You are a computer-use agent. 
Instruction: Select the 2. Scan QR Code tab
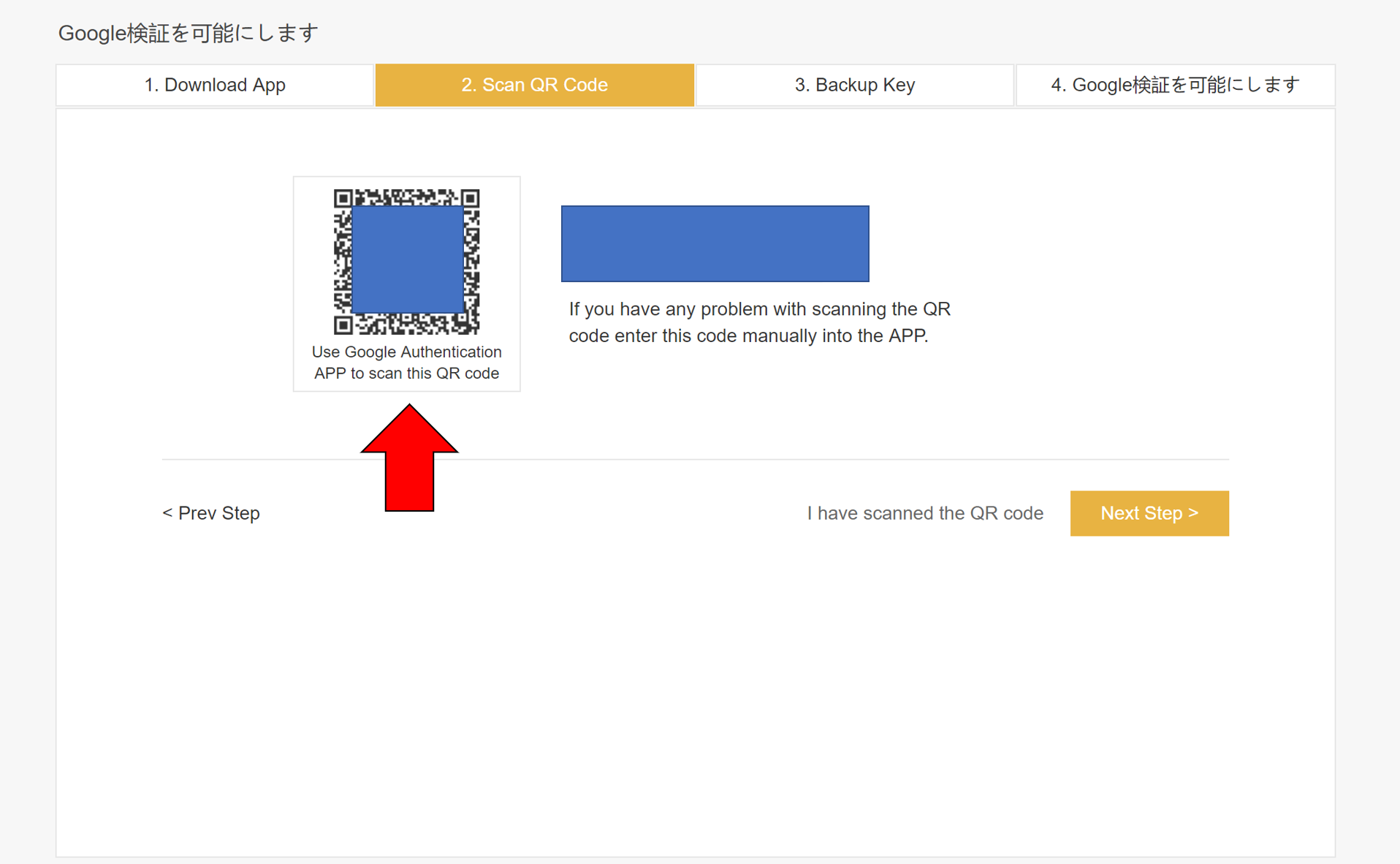click(534, 85)
